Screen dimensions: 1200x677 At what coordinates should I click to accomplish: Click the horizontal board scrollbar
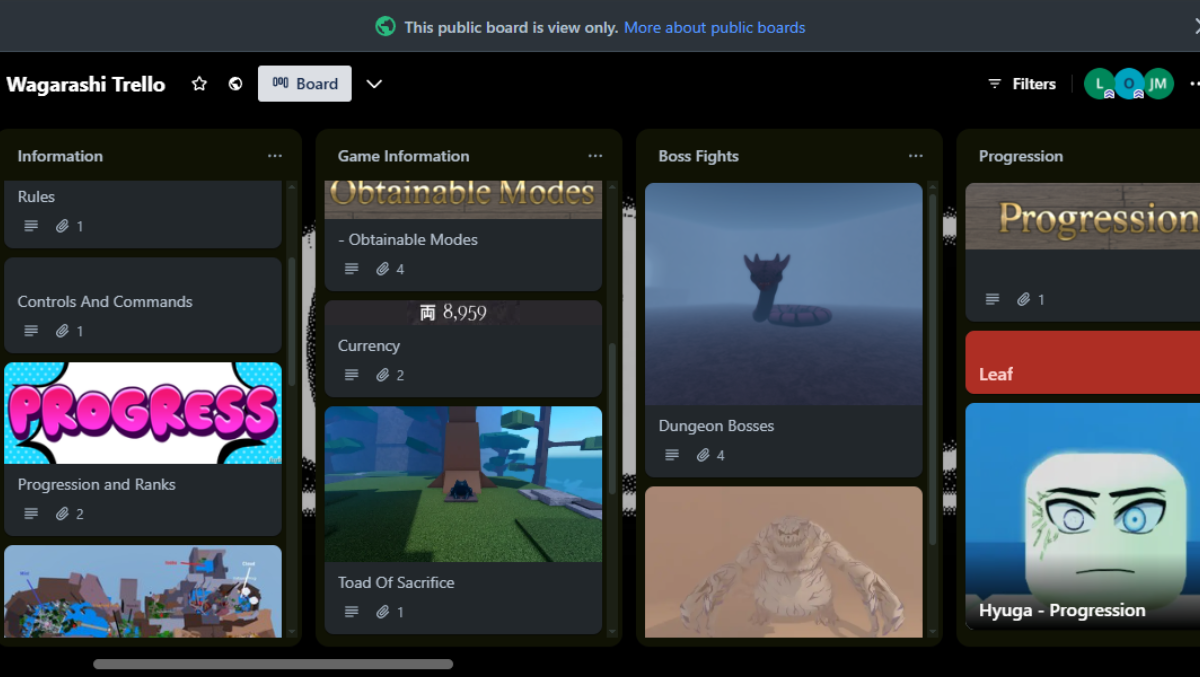(x=273, y=664)
